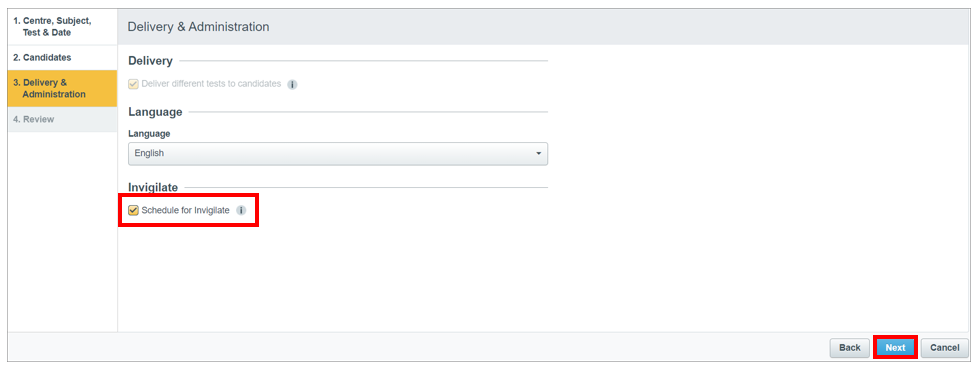
Task: Untick the Schedule for Invigilate checkbox
Action: point(133,210)
